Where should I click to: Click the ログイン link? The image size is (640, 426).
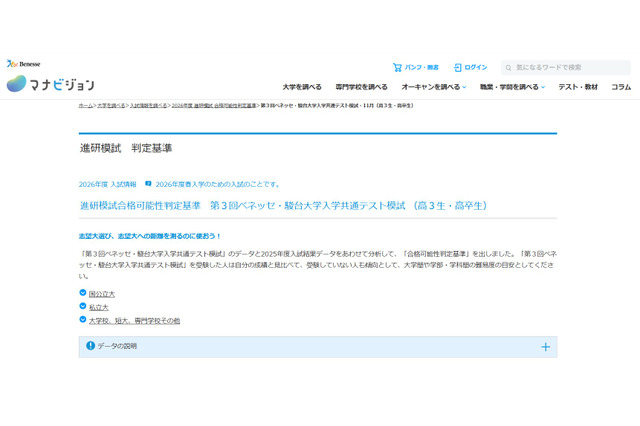point(476,67)
